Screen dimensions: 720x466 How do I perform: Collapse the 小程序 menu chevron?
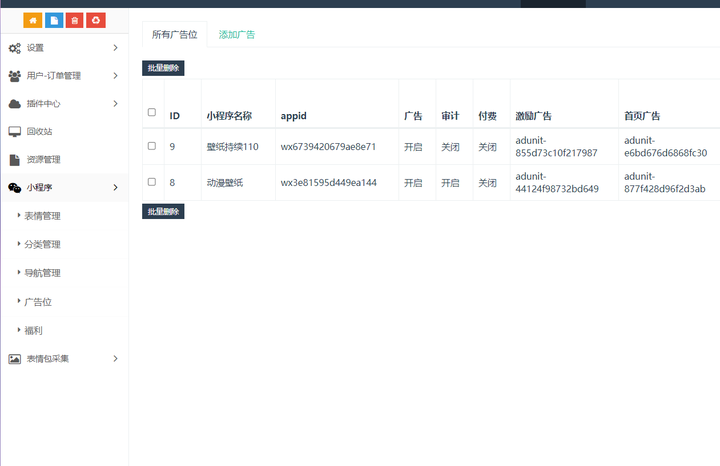[x=115, y=187]
